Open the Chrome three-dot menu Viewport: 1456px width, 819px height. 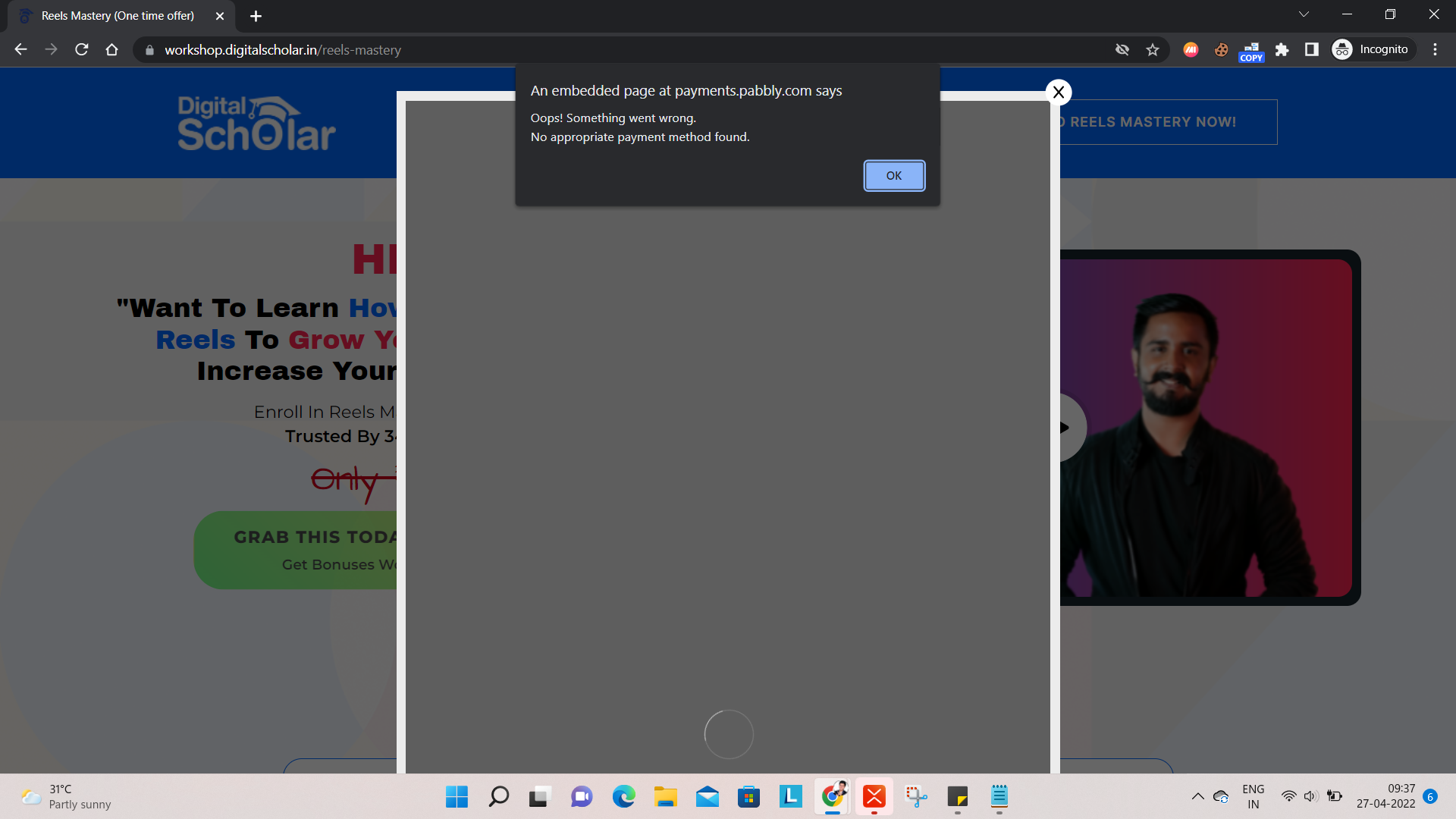pos(1435,50)
